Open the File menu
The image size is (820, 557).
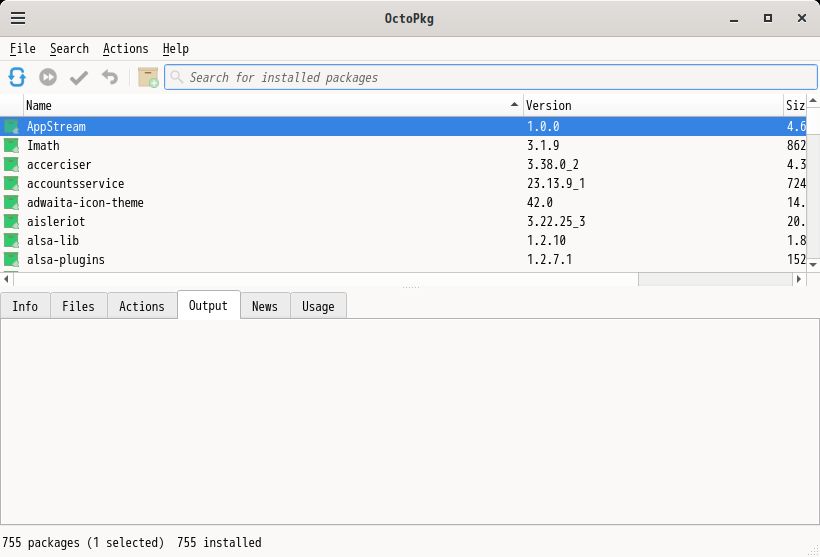click(22, 49)
